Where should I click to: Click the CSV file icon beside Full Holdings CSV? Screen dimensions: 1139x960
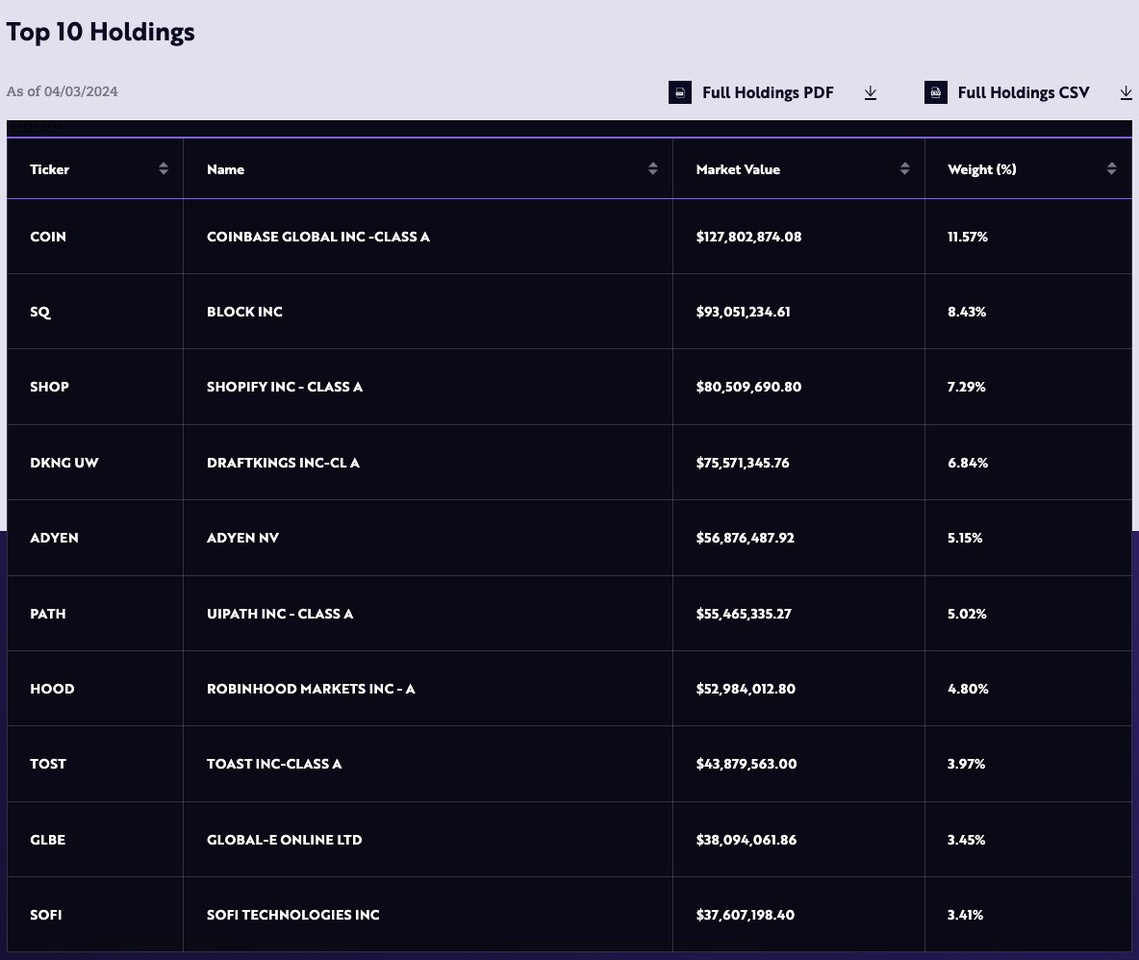[936, 92]
